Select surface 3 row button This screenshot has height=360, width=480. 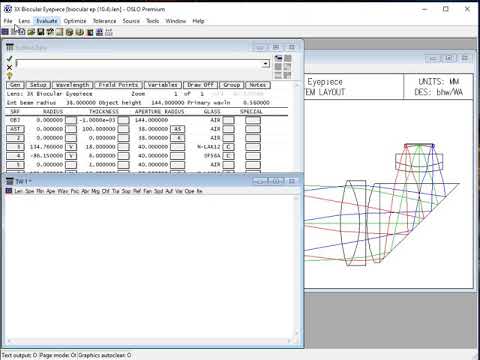[15, 147]
